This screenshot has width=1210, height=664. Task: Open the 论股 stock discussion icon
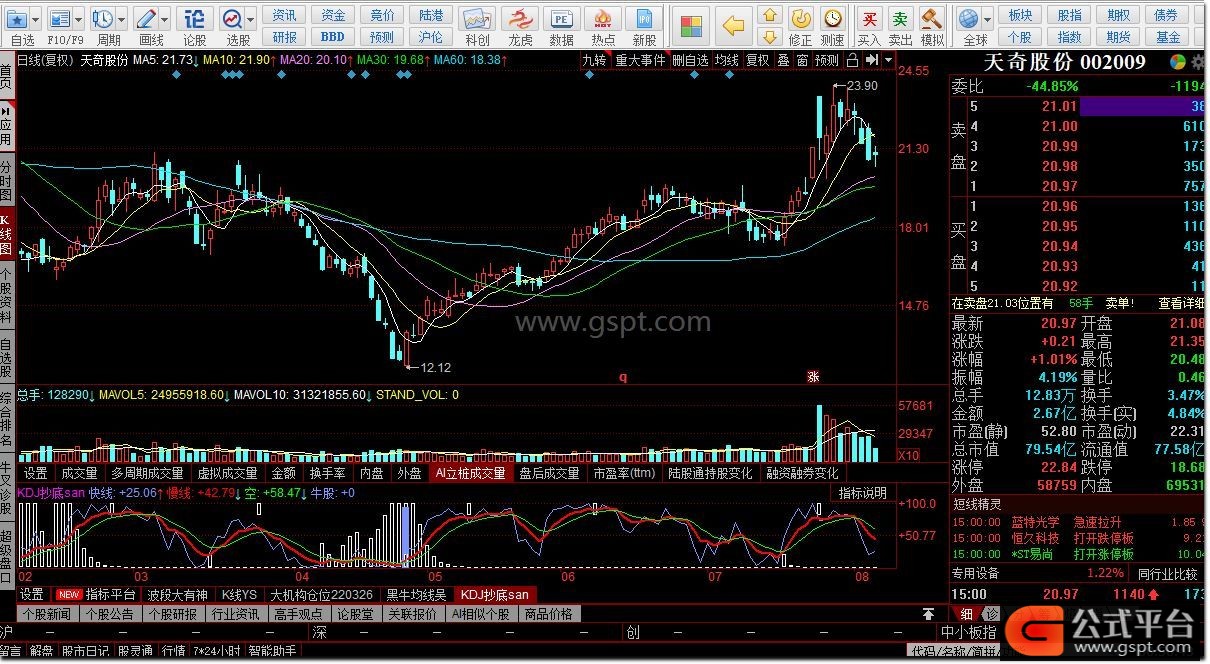pyautogui.click(x=195, y=19)
